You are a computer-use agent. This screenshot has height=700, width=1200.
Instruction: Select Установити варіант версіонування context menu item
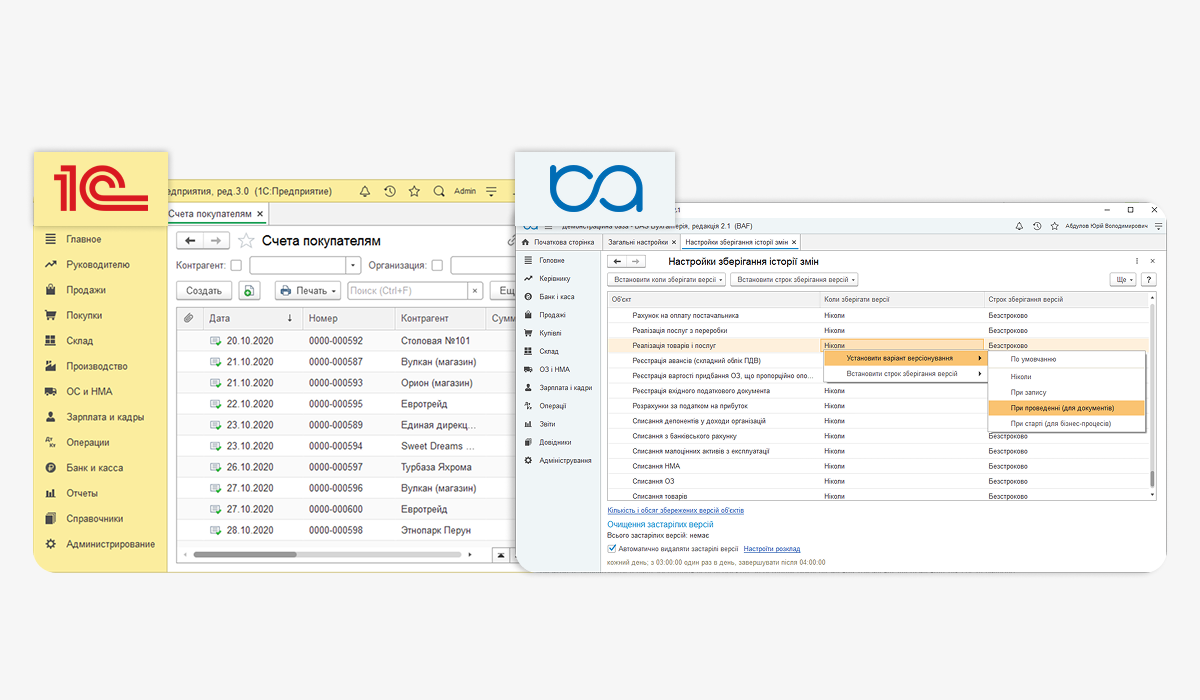click(x=906, y=358)
